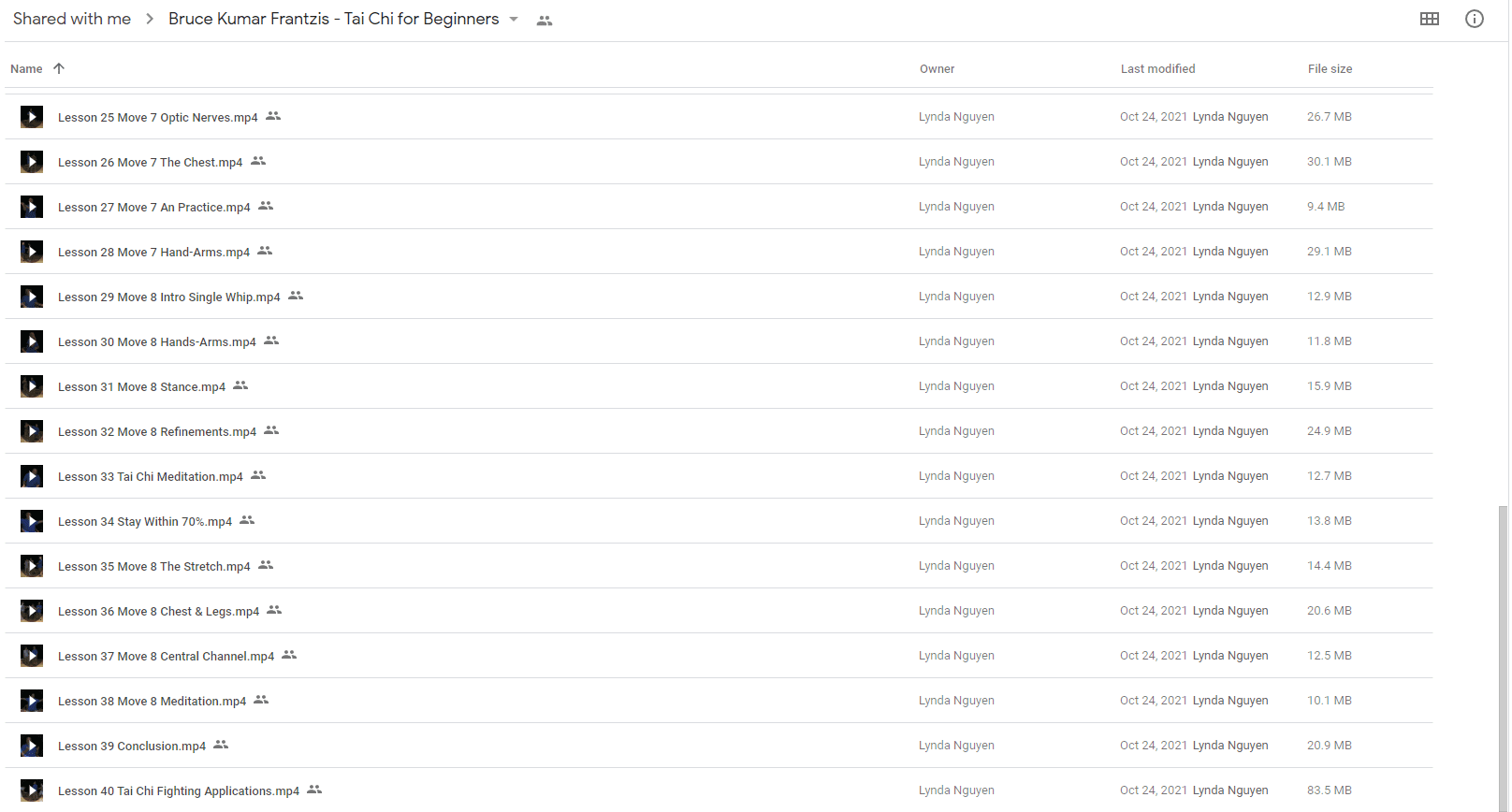Click video icon for Lesson 35 The Stretch
The image size is (1512, 812).
tap(32, 566)
